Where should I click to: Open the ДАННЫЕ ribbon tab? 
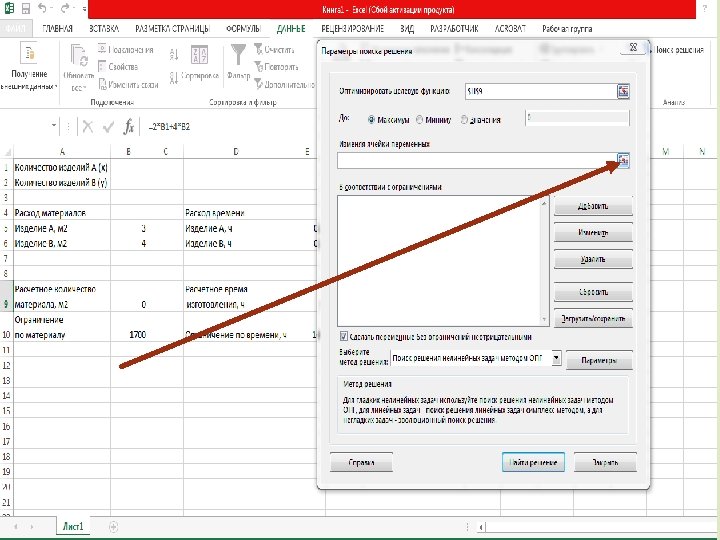(291, 28)
